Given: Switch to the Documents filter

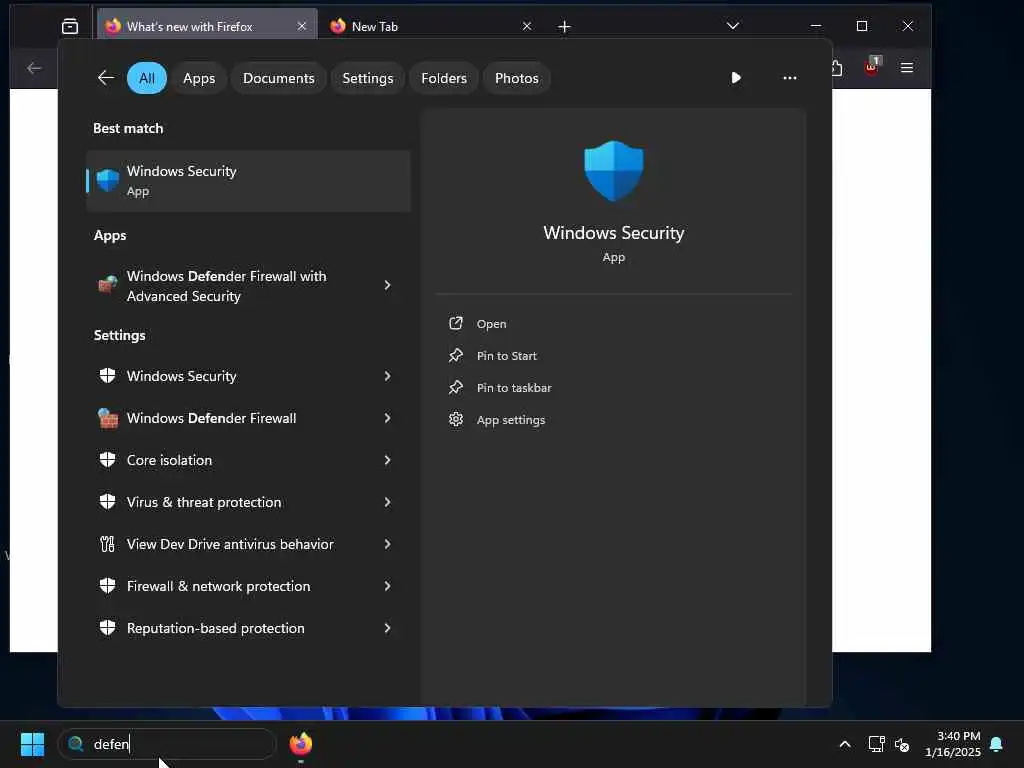Looking at the screenshot, I should click(279, 78).
